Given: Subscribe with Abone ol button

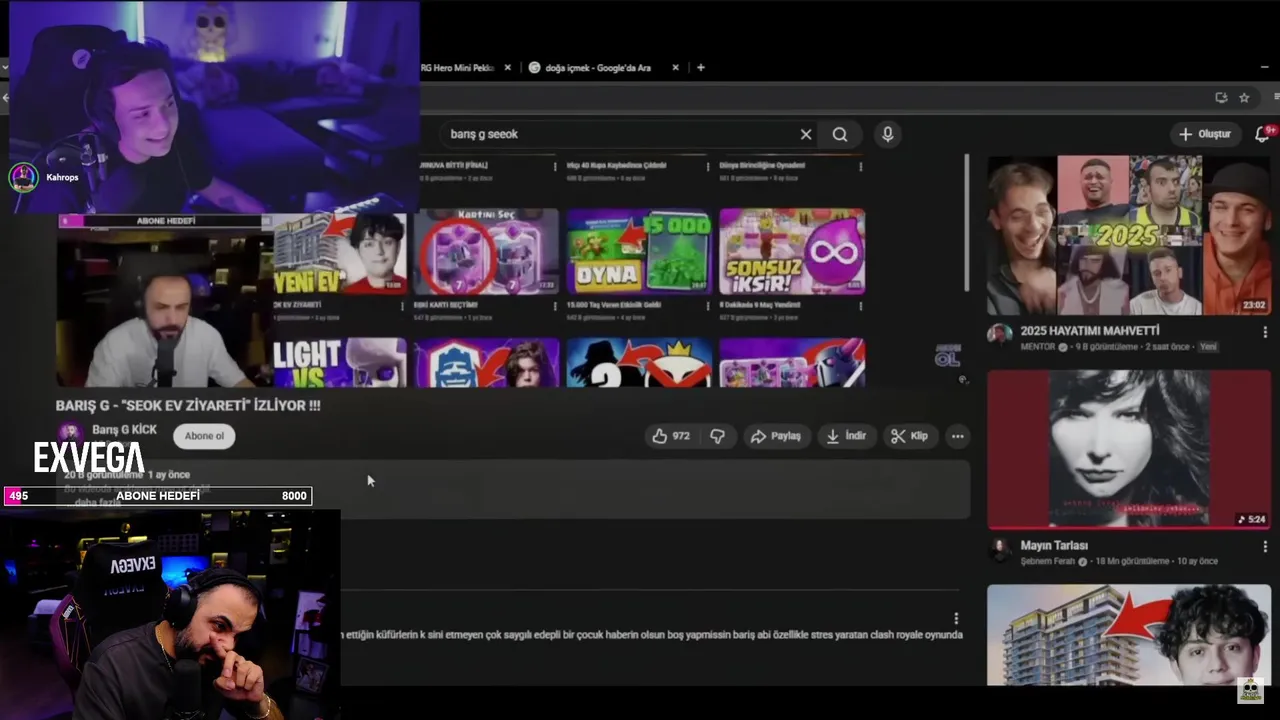Looking at the screenshot, I should (204, 436).
